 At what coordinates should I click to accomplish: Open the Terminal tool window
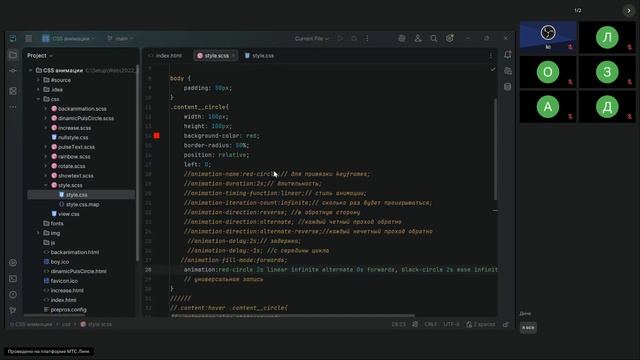13,279
